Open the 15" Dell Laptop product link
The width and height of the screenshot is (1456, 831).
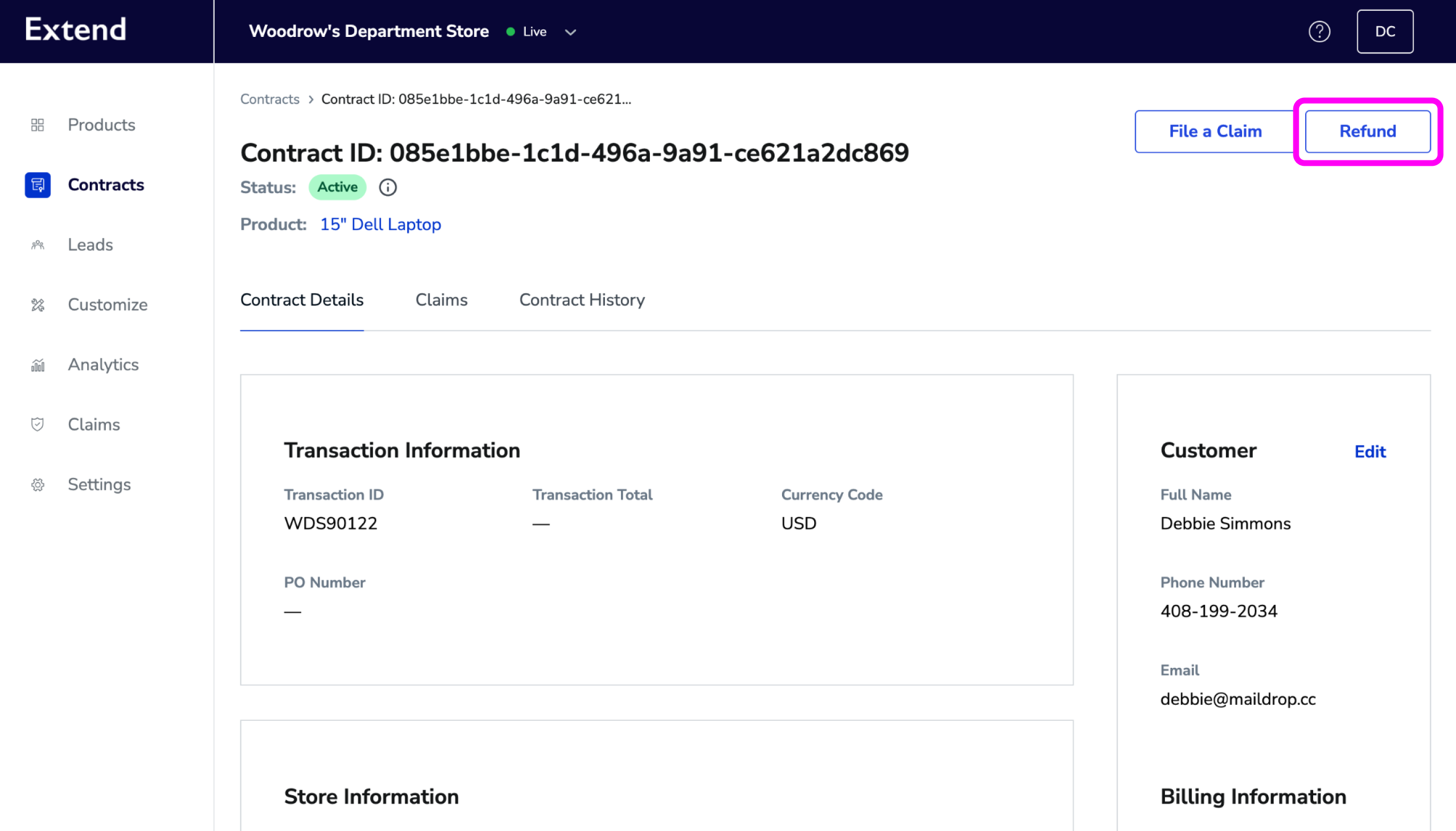tap(380, 224)
